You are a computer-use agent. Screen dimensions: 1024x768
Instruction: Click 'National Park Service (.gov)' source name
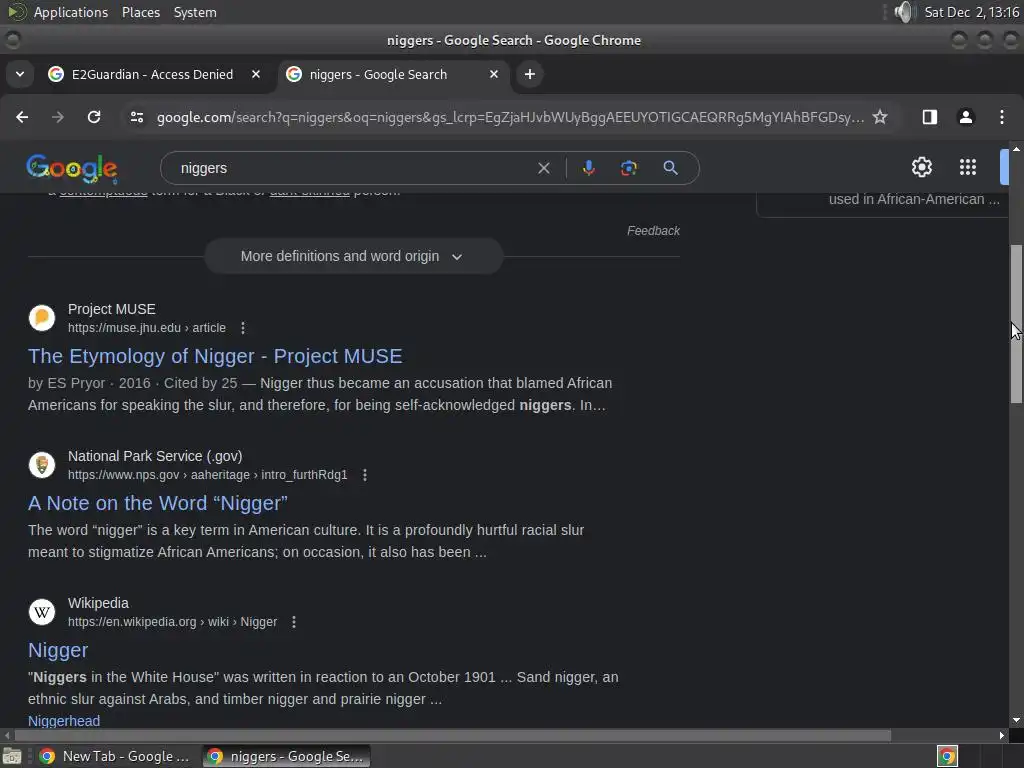coord(155,456)
